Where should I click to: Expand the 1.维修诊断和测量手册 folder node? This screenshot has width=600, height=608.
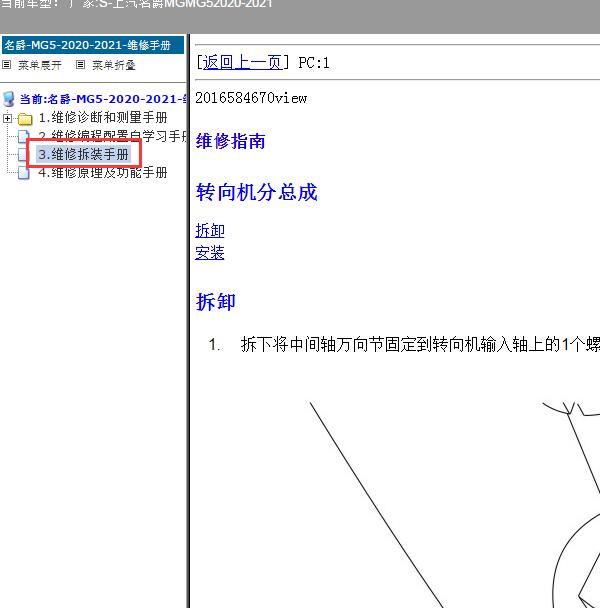pyautogui.click(x=7, y=118)
